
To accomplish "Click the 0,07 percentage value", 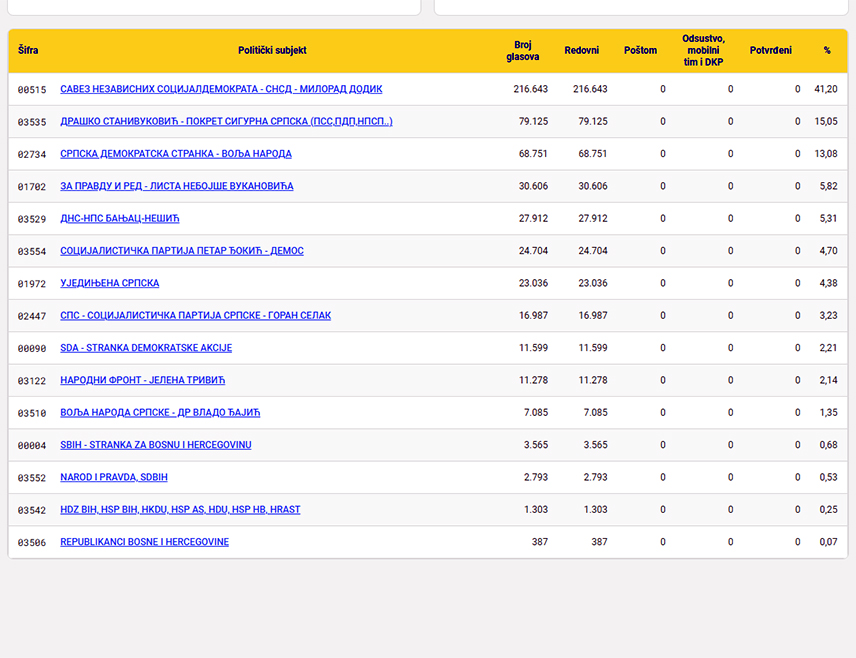I will (828, 542).
